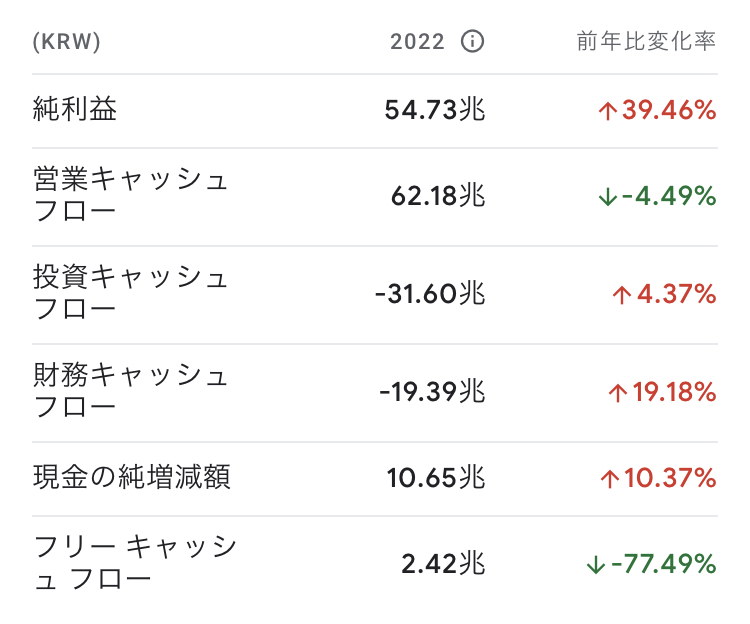The height and width of the screenshot is (624, 750).
Task: Click the 54.73兆 net income value
Action: tap(434, 110)
